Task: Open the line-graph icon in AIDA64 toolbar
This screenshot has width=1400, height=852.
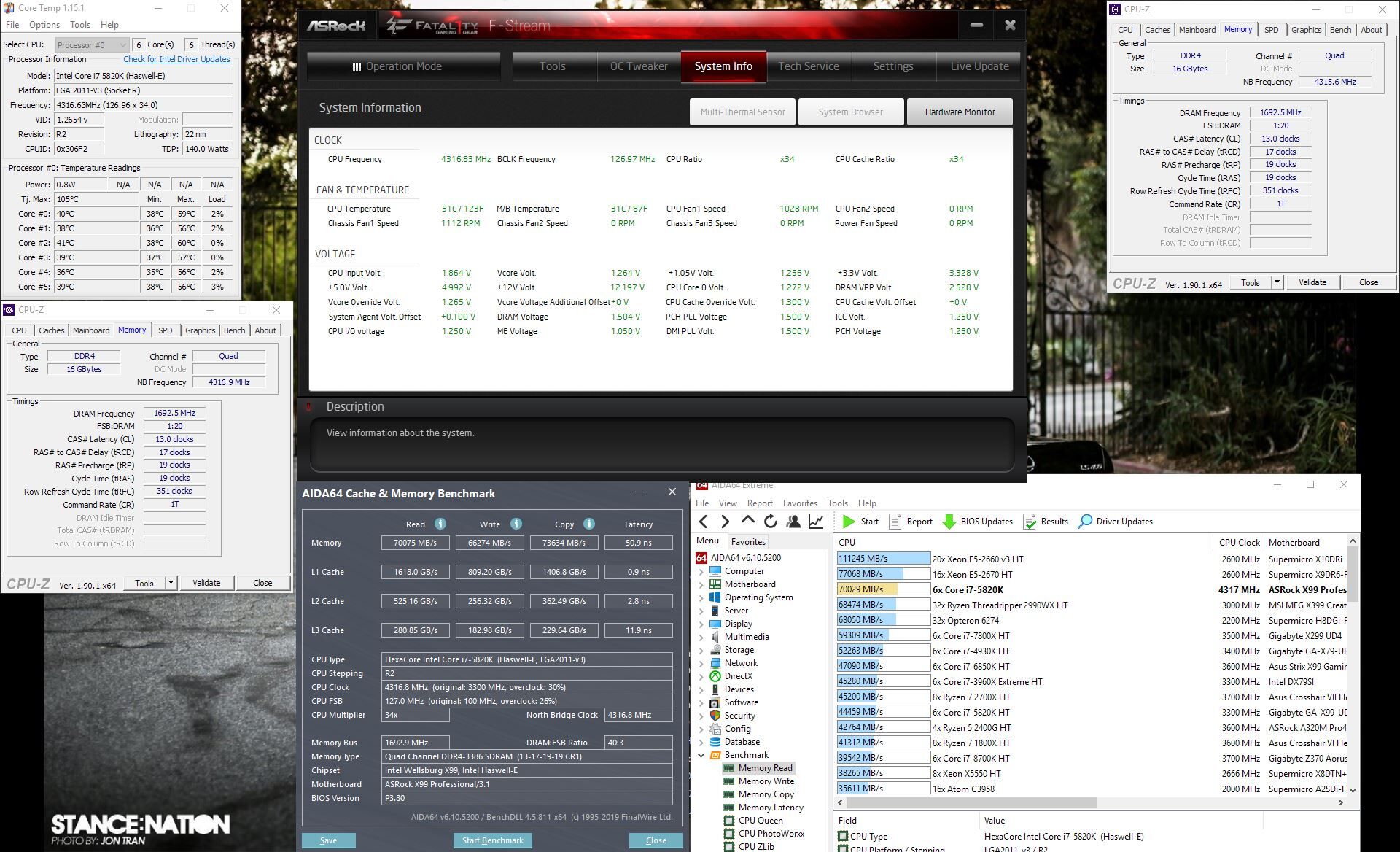Action: click(x=816, y=522)
